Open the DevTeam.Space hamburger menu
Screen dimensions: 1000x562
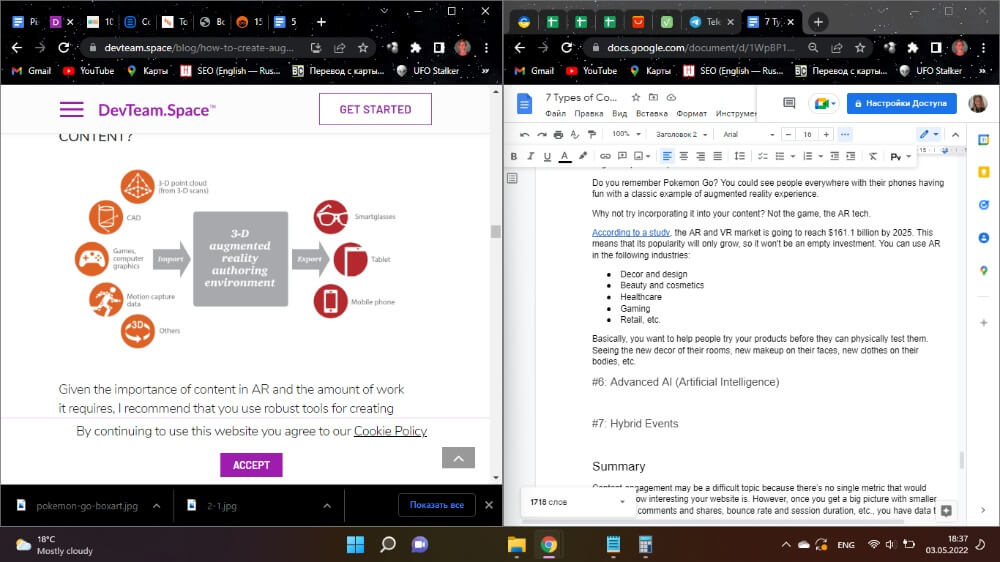[x=71, y=110]
